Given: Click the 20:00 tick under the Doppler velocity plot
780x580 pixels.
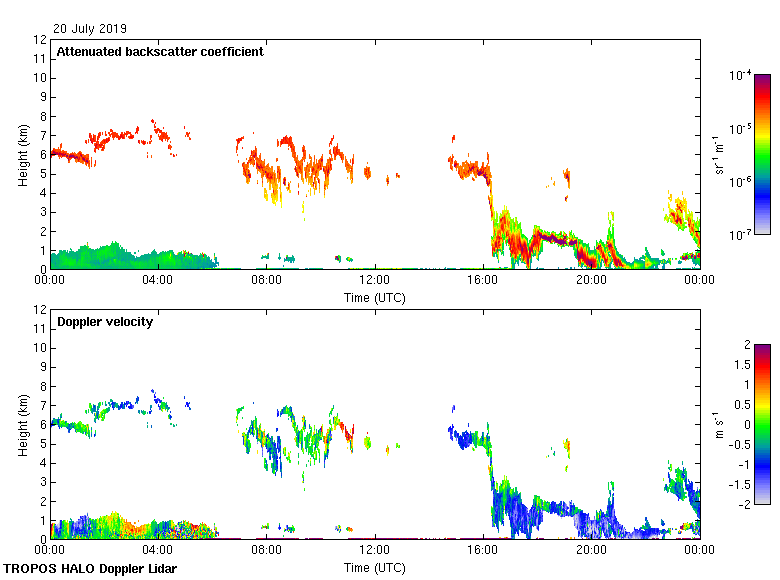Looking at the screenshot, I should coord(591,551).
